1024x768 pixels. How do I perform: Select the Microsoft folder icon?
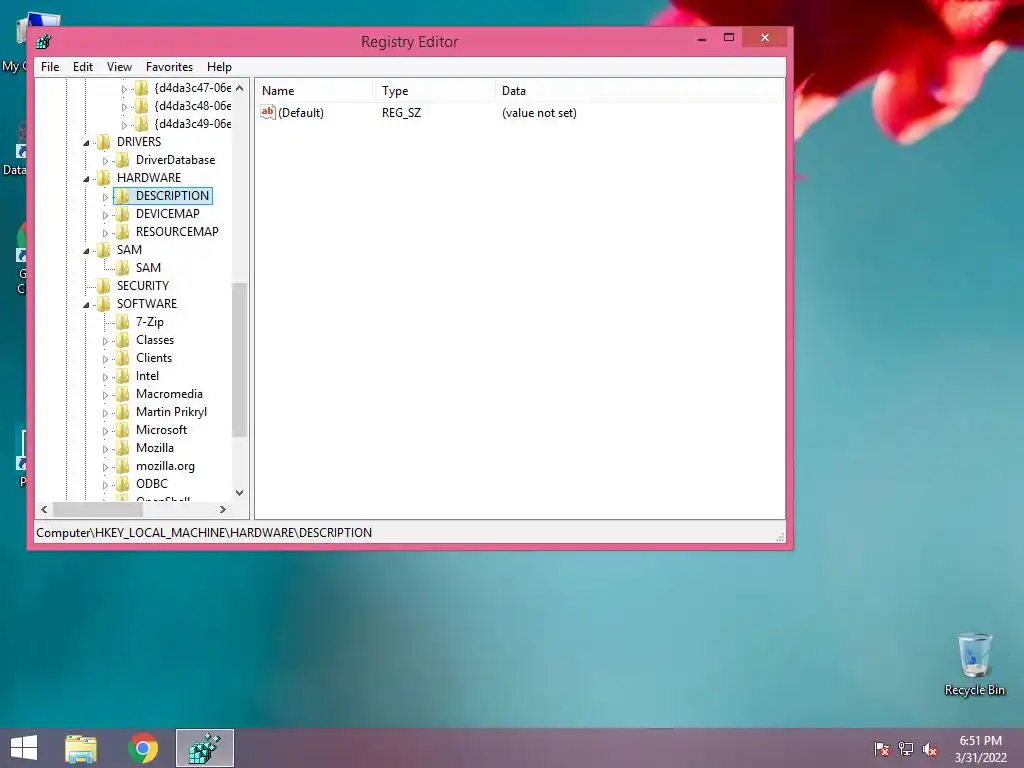[x=122, y=430]
